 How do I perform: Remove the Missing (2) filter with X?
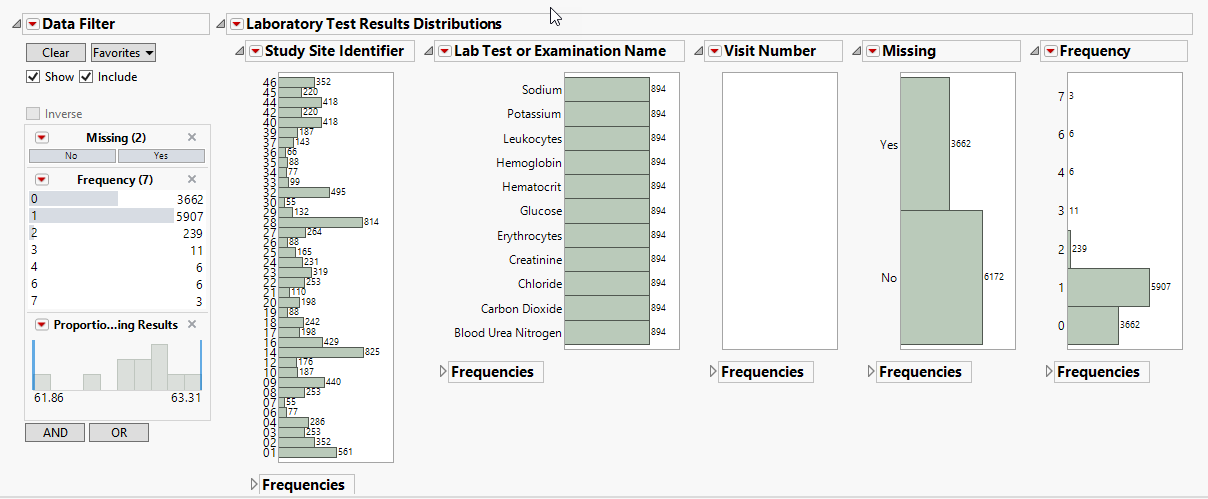(192, 138)
